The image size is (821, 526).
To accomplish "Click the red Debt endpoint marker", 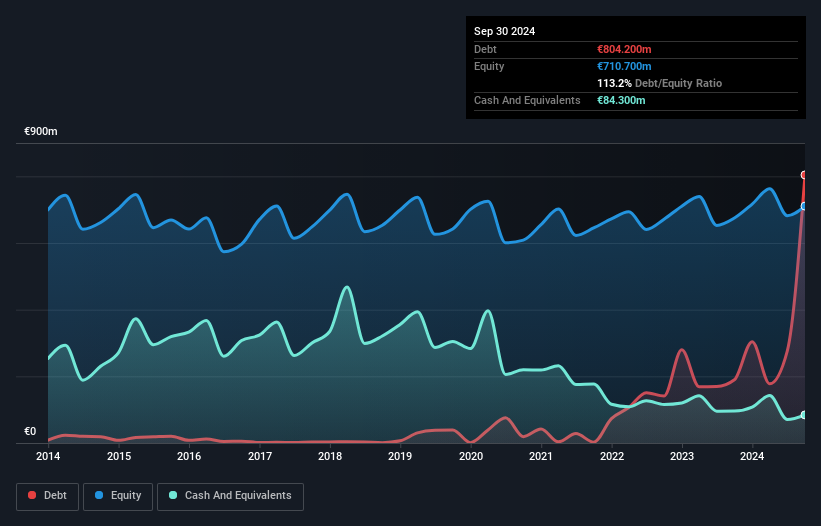I will pyautogui.click(x=804, y=175).
